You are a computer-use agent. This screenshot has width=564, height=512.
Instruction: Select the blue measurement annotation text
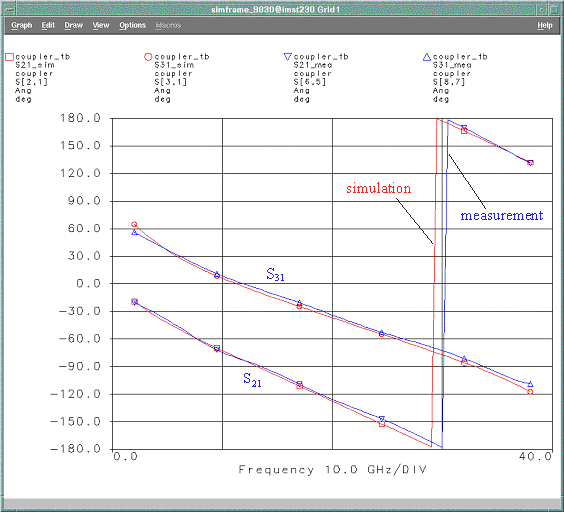point(502,216)
